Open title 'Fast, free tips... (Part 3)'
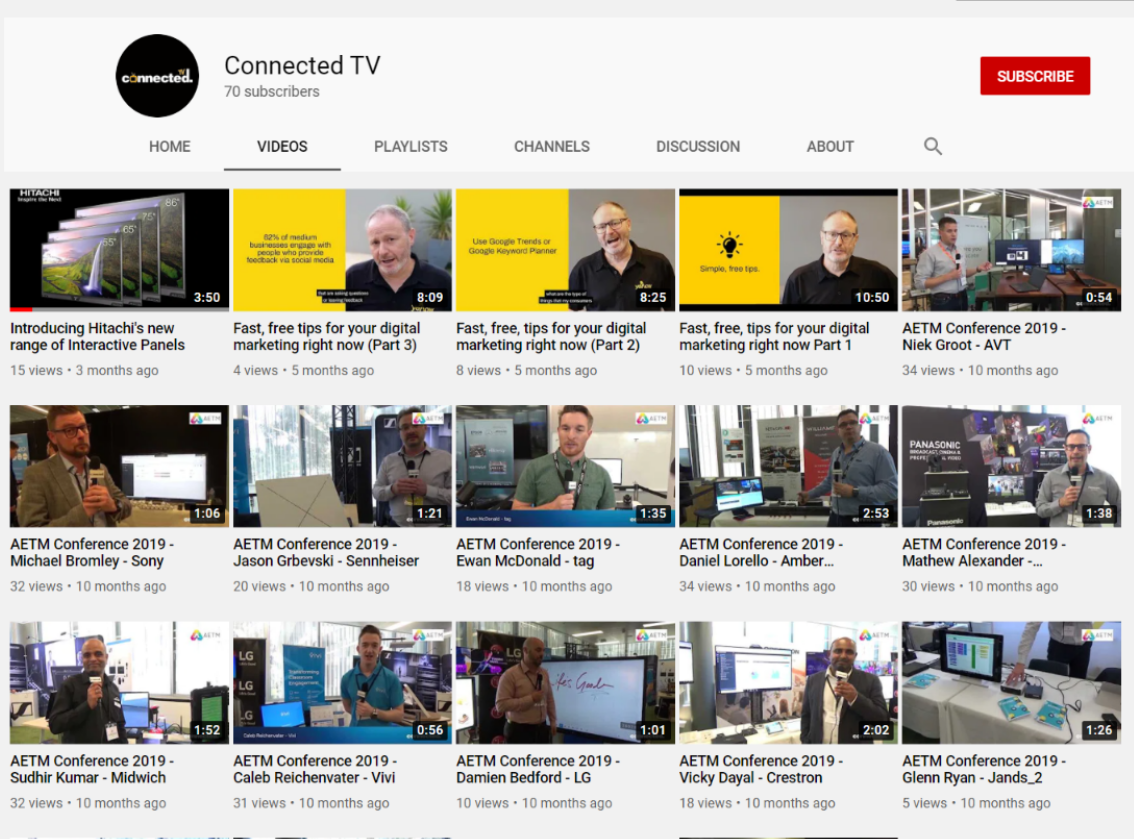Screen dimensions: 1134x839 click(326, 336)
